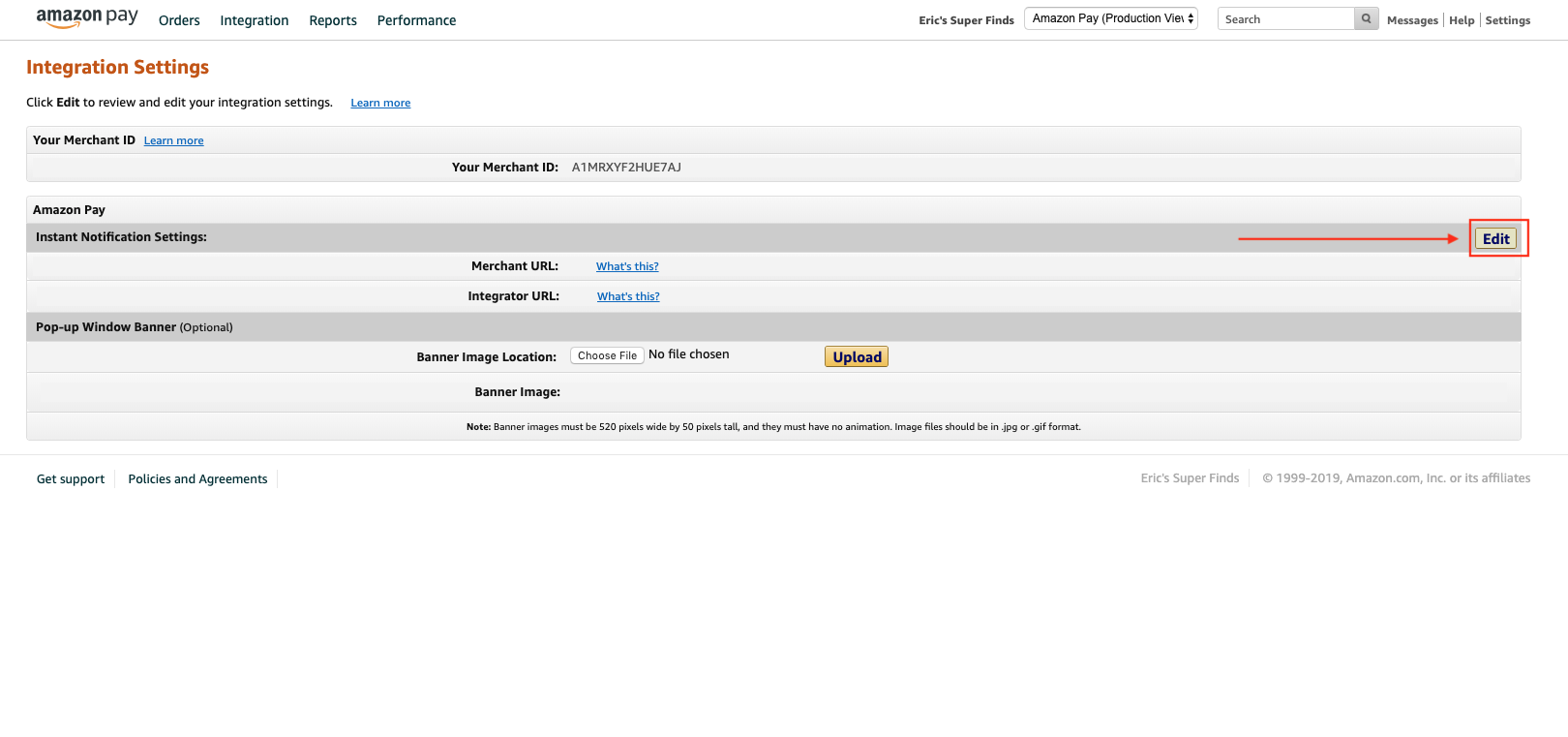Click the footer copyright text
This screenshot has height=737, width=1568.
1396,478
